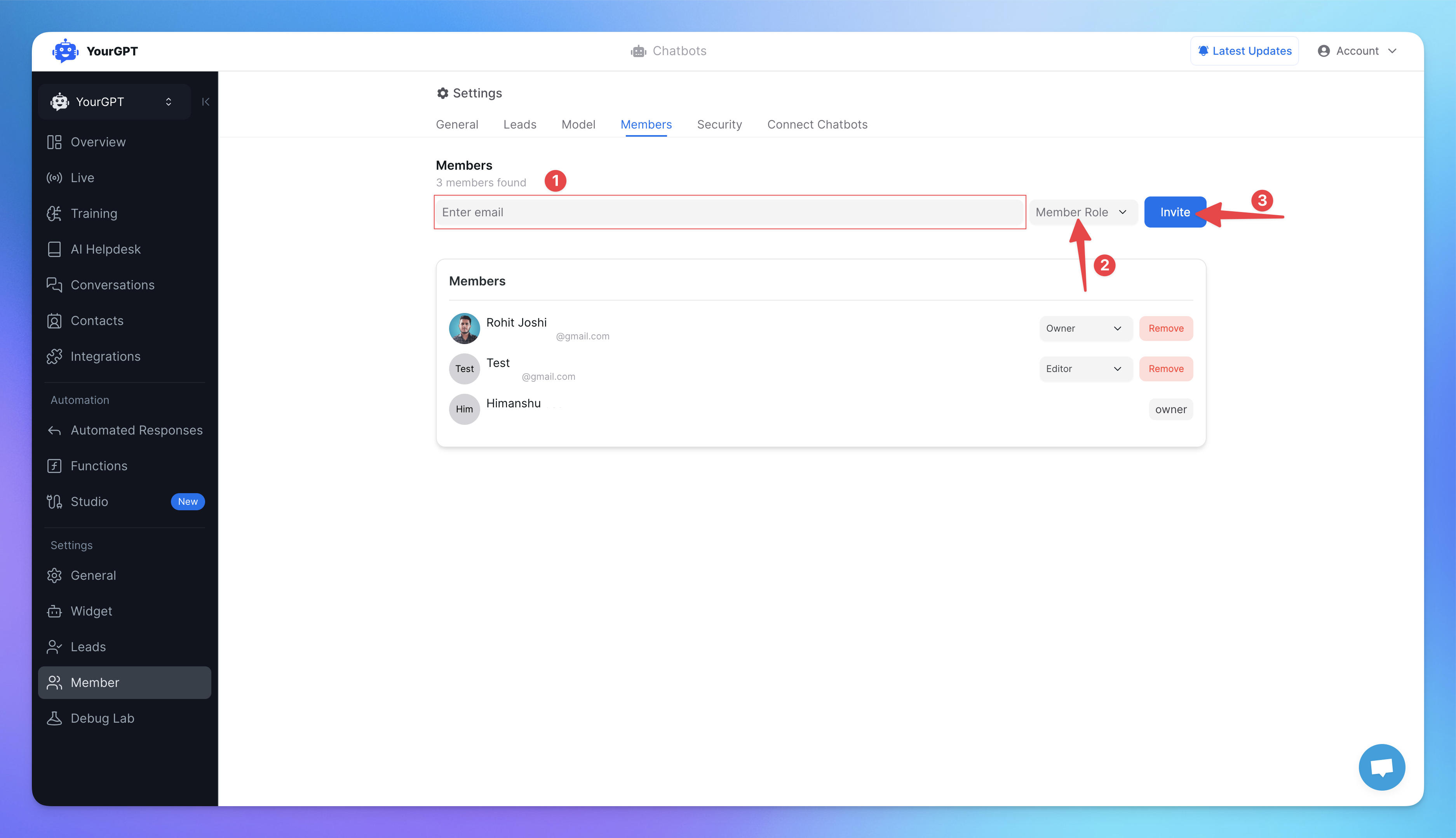Open Chatbots in the top header
Viewport: 1456px width, 838px height.
tap(669, 50)
